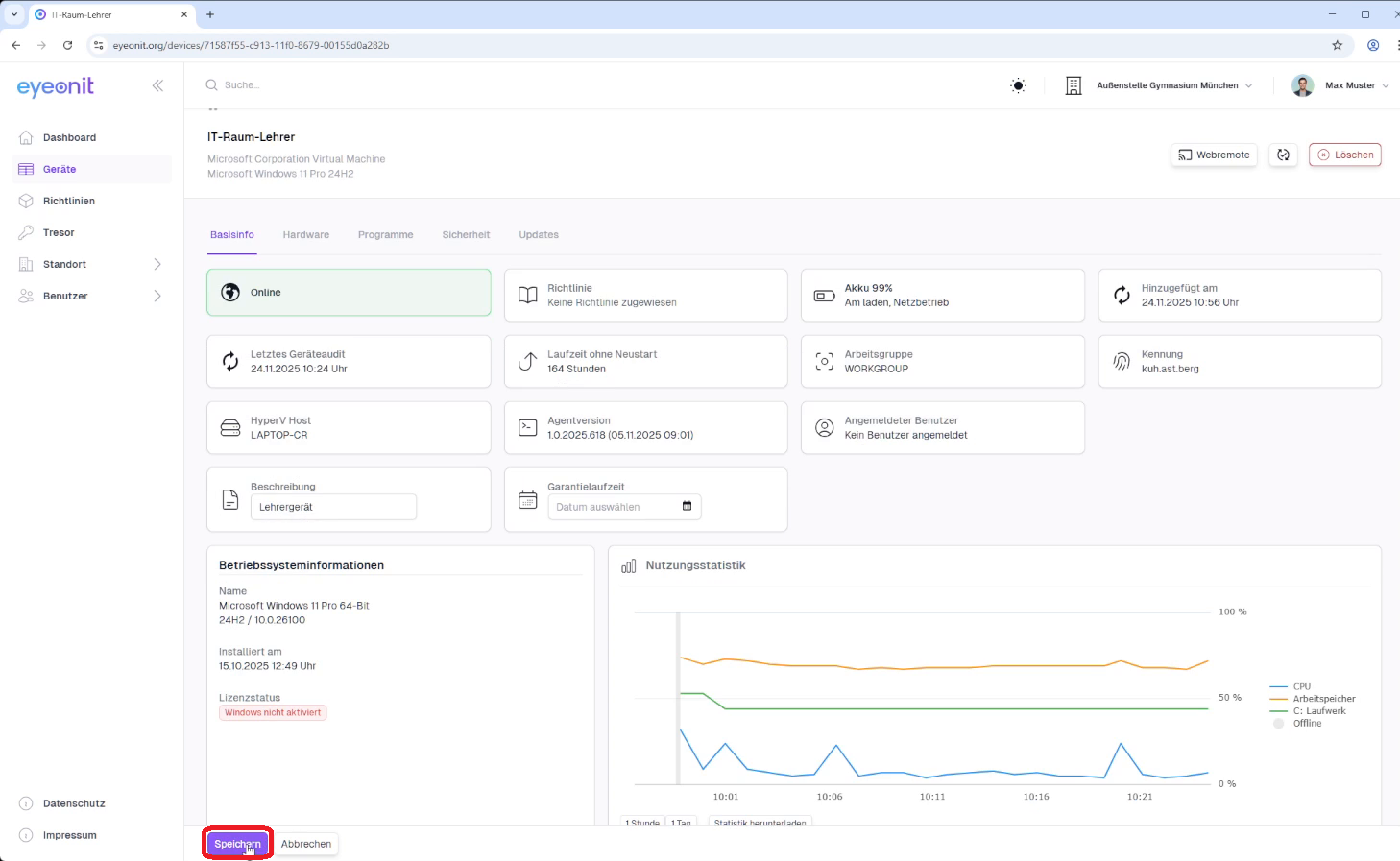The image size is (1400, 861).
Task: Expand the Benutzer submenu
Action: pyautogui.click(x=157, y=296)
